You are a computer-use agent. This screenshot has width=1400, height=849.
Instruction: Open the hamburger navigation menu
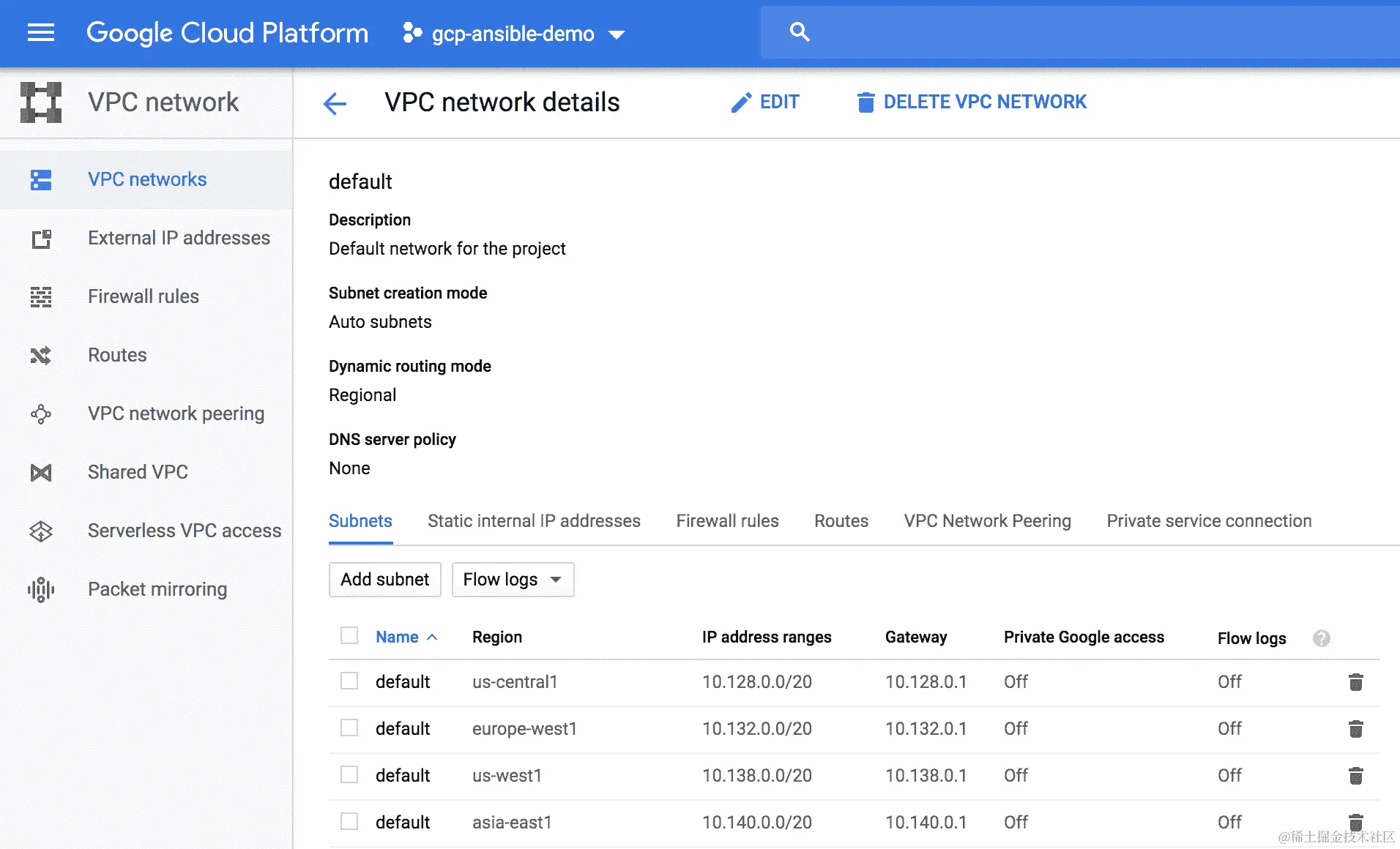[x=41, y=33]
